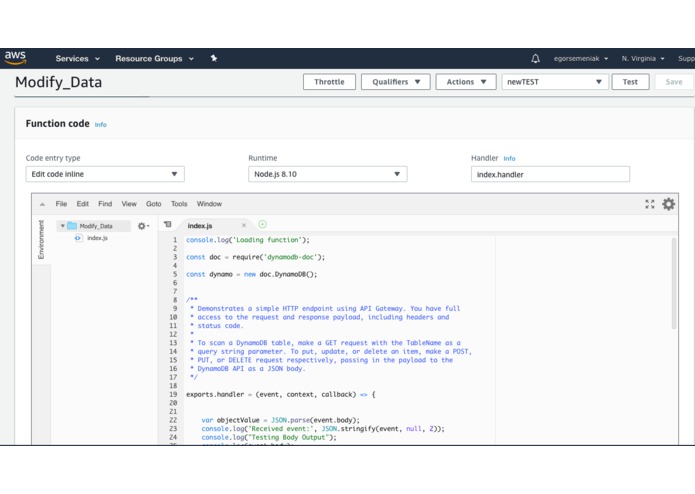The height and width of the screenshot is (494, 695).
Task: Open the AWS home logo
Action: 16,58
